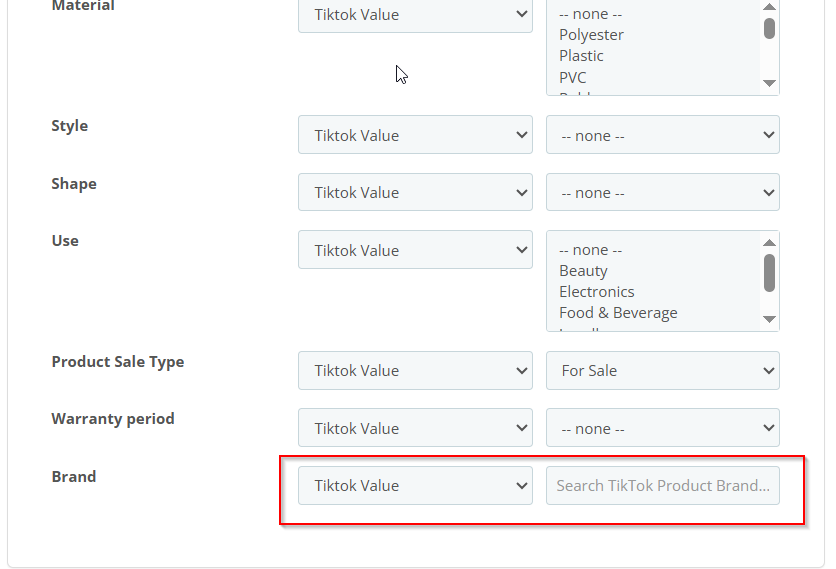Screen dimensions: 836x569
Task: Click the Material list scrollbar thumb
Action: click(769, 28)
